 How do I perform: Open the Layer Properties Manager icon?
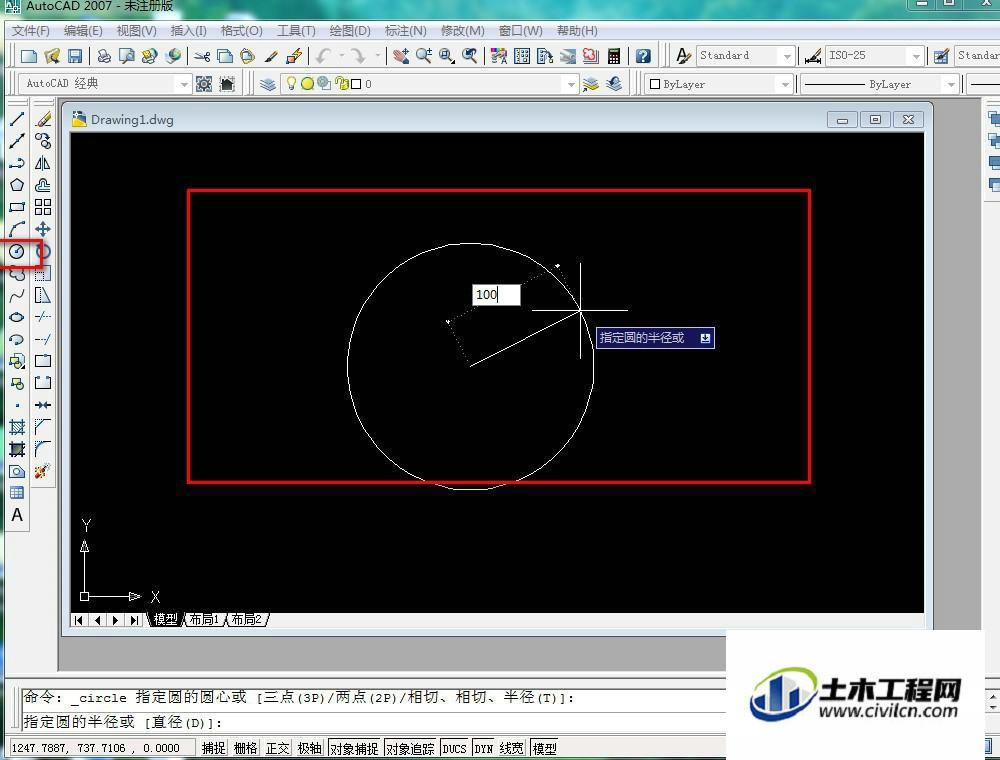[x=268, y=84]
